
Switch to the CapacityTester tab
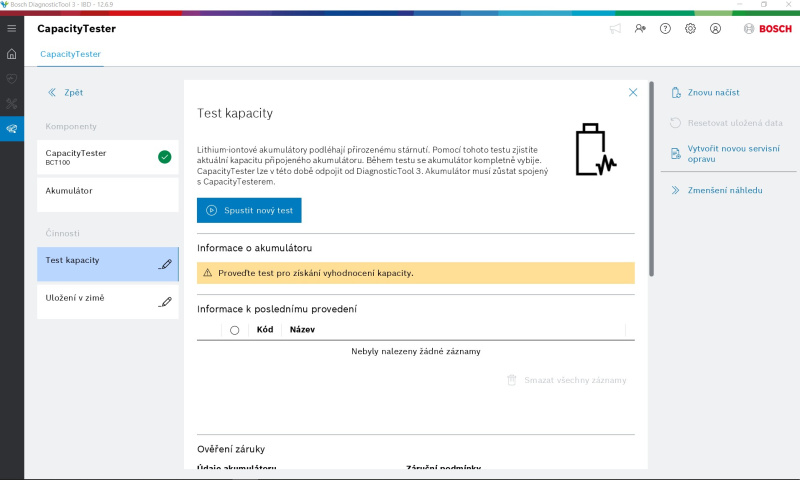(x=70, y=54)
